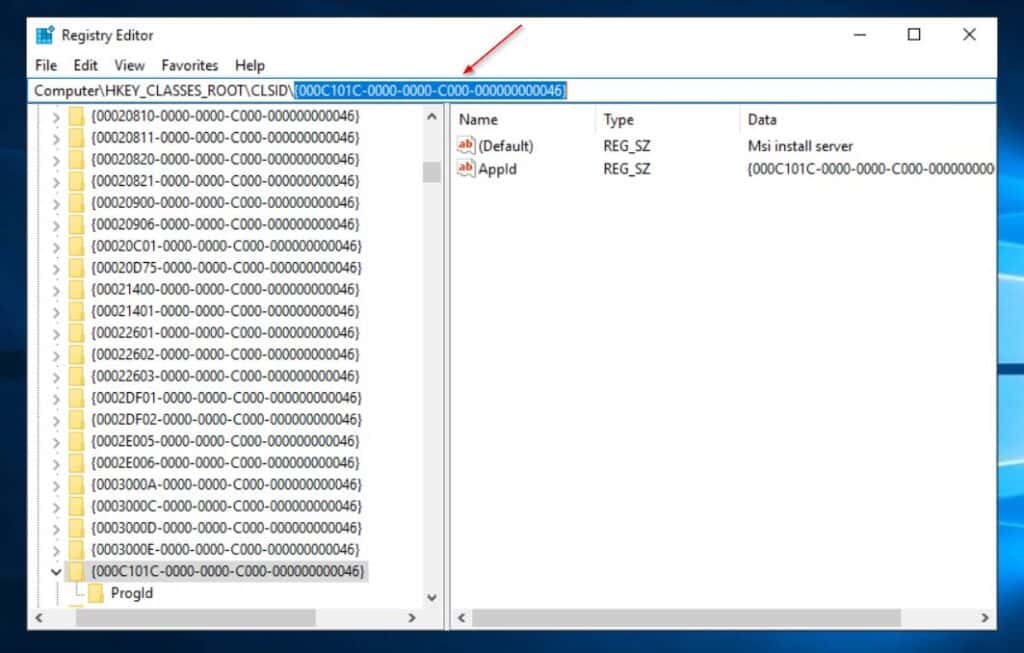Click values pane horizontal scroll right arrow
This screenshot has width=1024, height=653.
pyautogui.click(x=985, y=618)
